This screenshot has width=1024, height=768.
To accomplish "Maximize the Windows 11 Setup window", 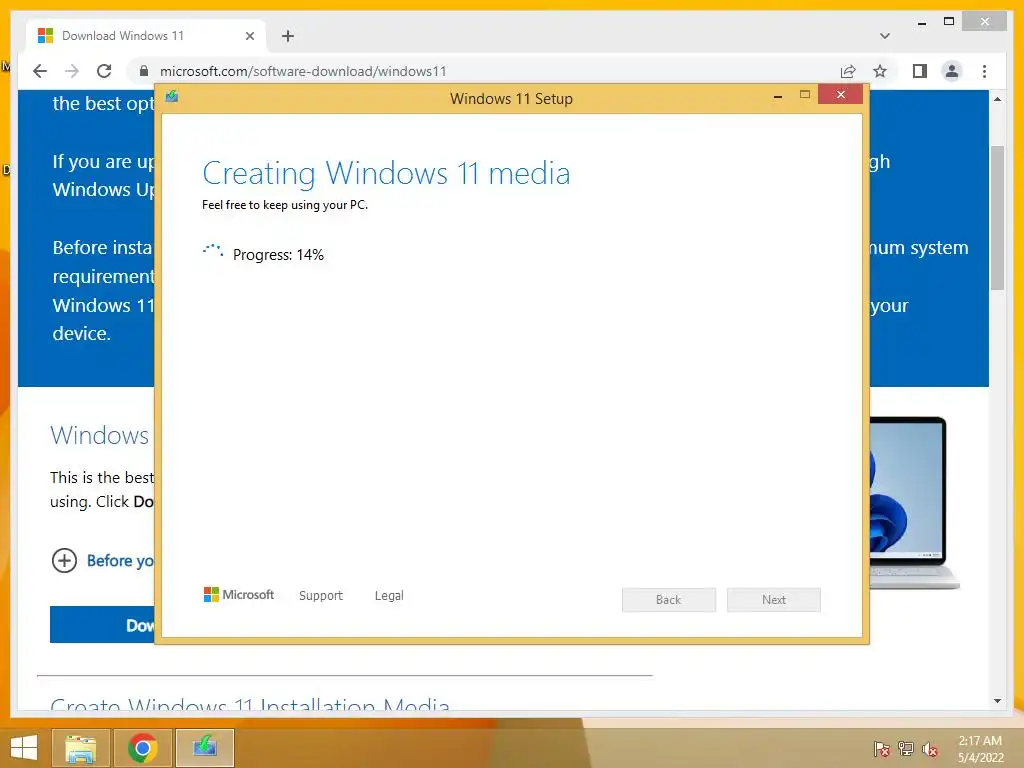I will [805, 95].
